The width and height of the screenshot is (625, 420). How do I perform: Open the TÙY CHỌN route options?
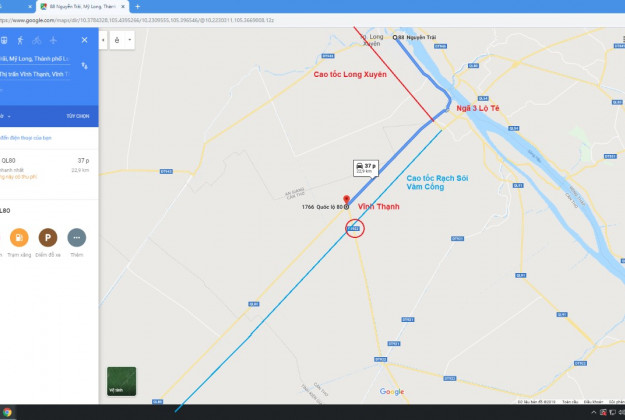pyautogui.click(x=78, y=116)
